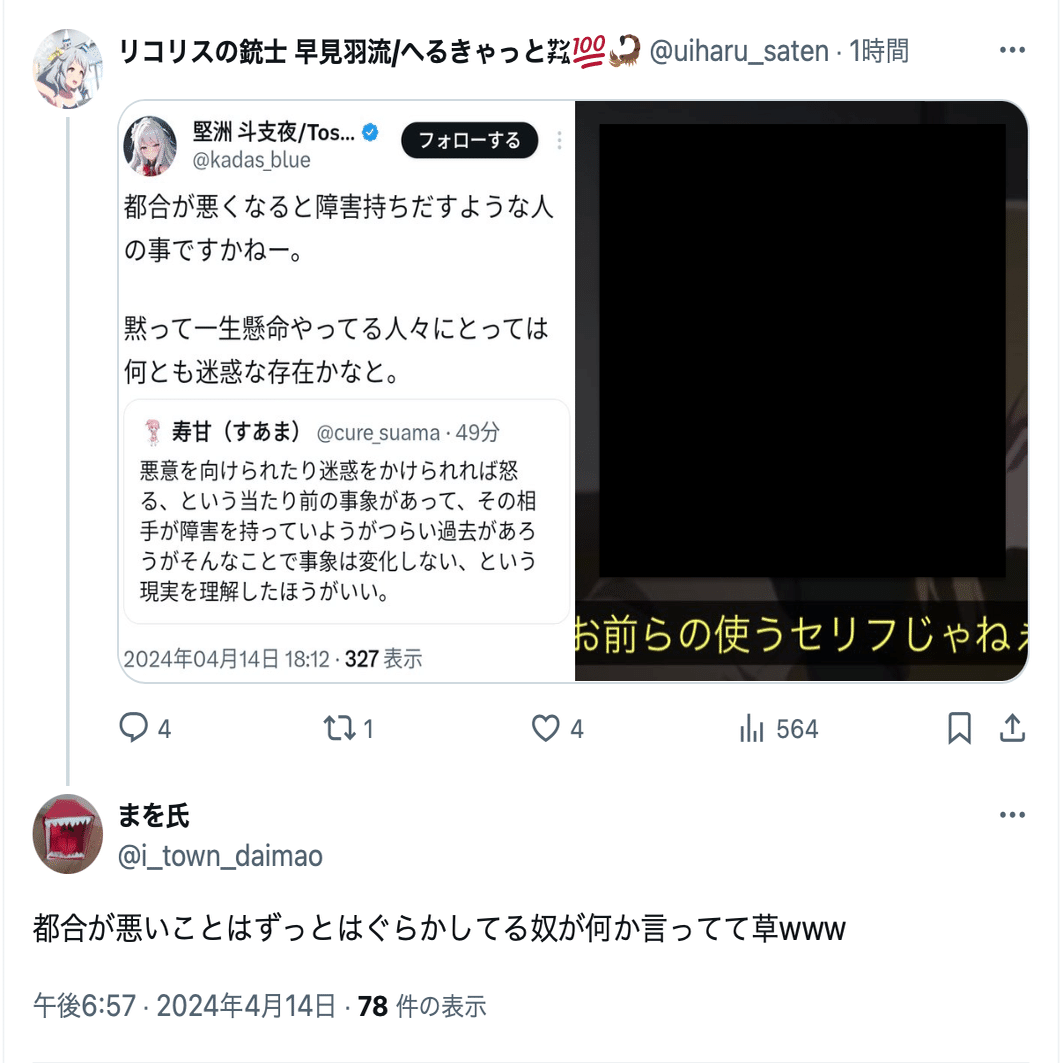Viewport: 1063px width, 1063px height.
Task: Click the @uiharu_saten handle
Action: pos(739,51)
